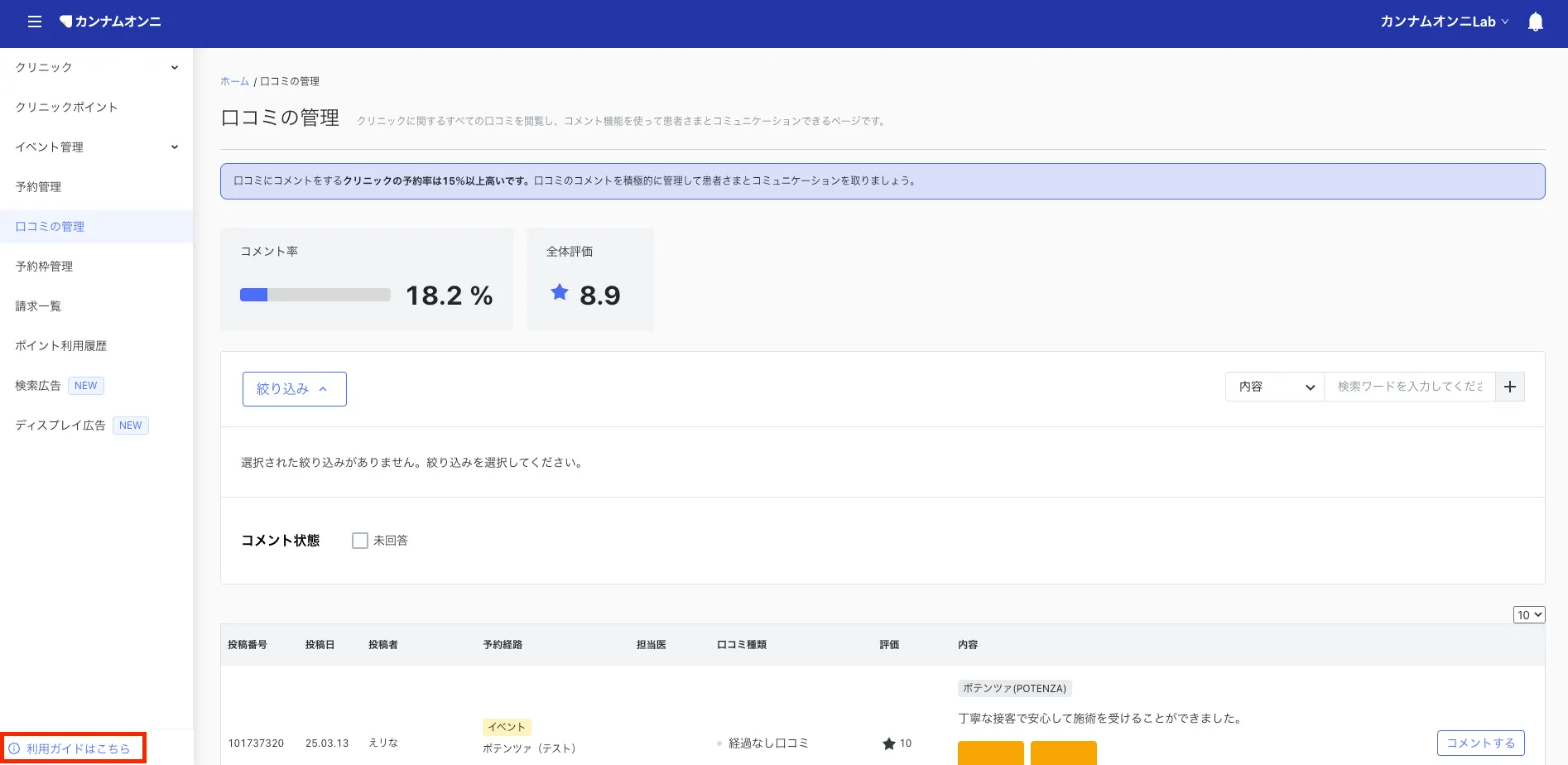This screenshot has width=1568, height=765.
Task: Collapse the 絞り込み filter button
Action: [x=295, y=389]
